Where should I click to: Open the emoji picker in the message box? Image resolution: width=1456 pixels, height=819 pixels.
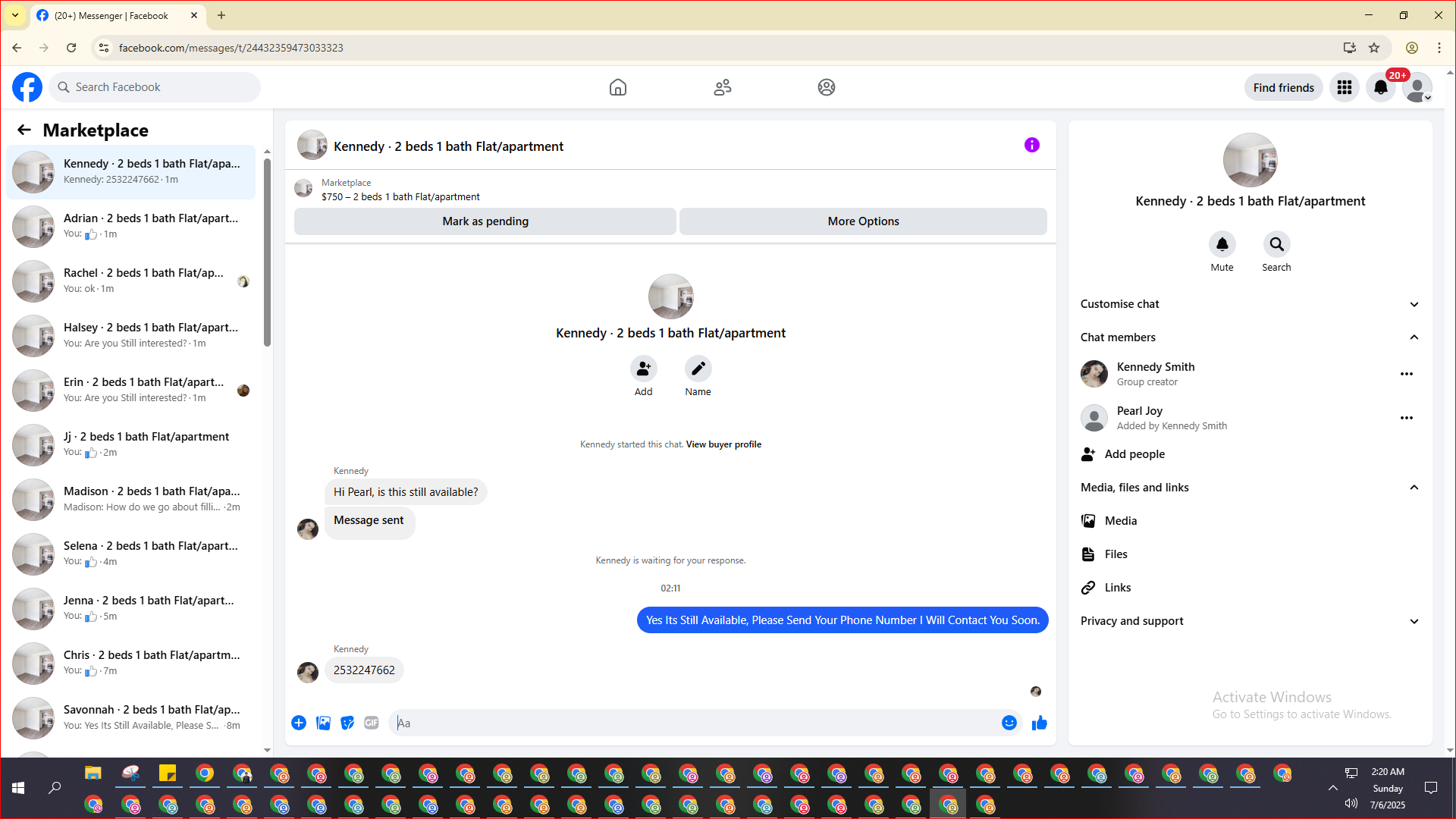coord(1009,723)
